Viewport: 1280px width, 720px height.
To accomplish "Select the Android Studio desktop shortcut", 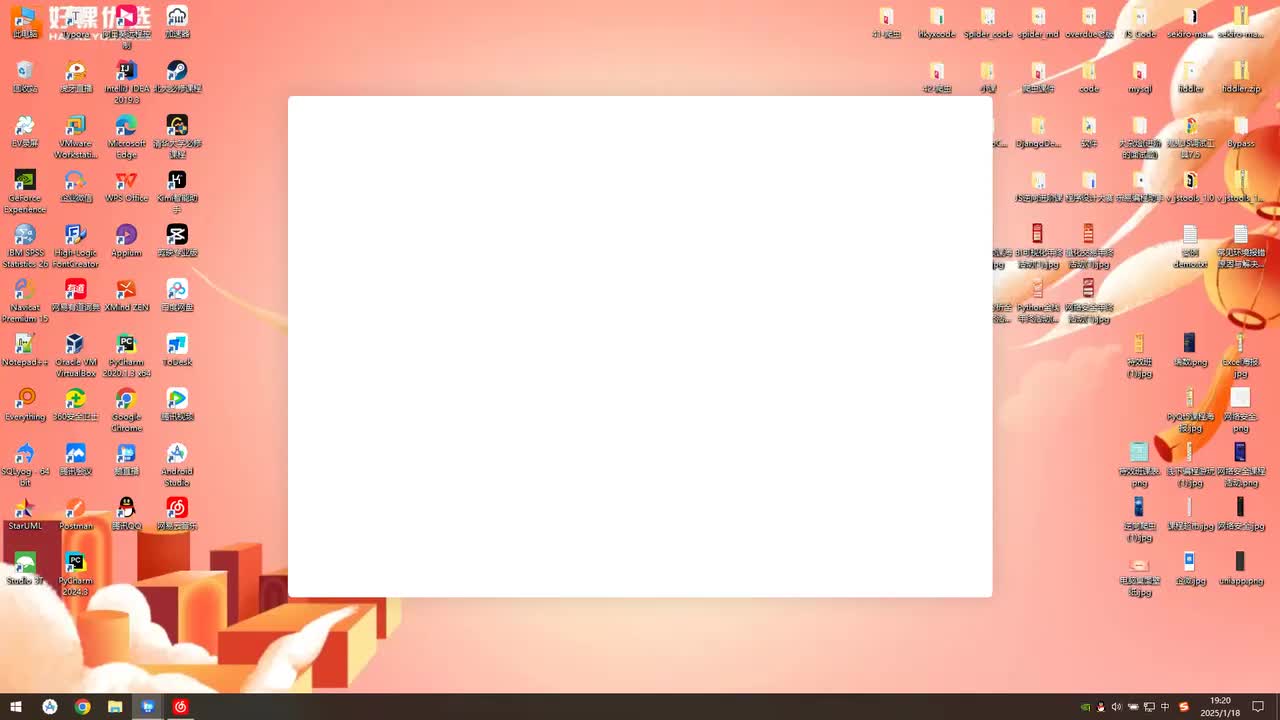I will click(x=177, y=465).
